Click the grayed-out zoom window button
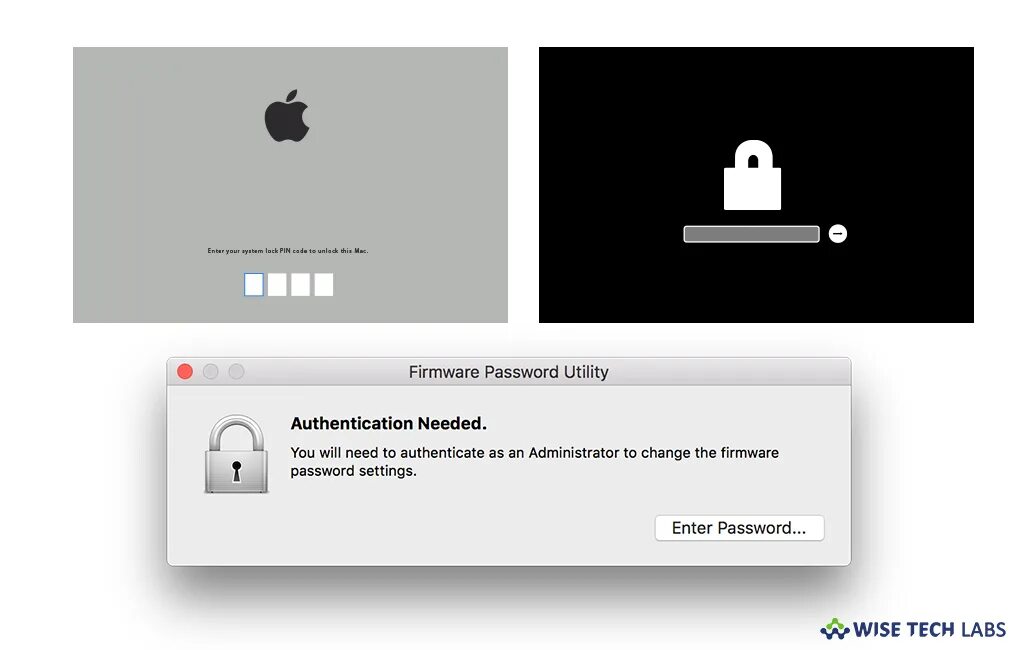Viewport: 1024px width, 650px height. tap(236, 372)
